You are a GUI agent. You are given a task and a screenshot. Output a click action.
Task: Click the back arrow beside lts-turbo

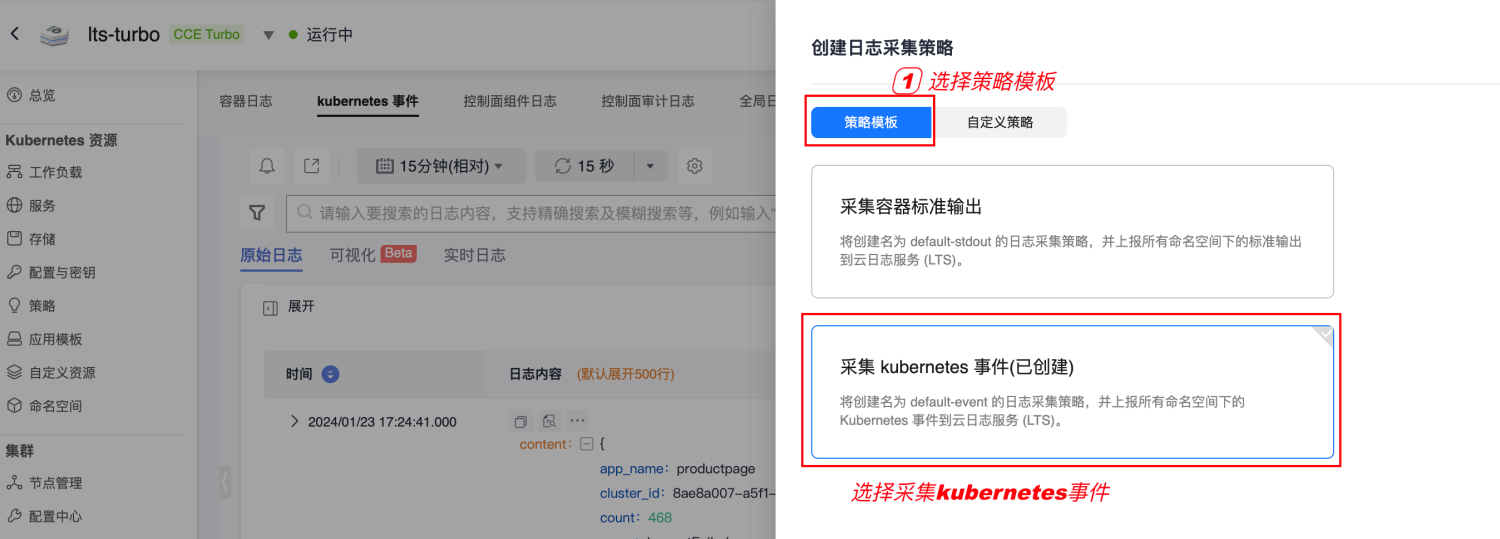14,34
